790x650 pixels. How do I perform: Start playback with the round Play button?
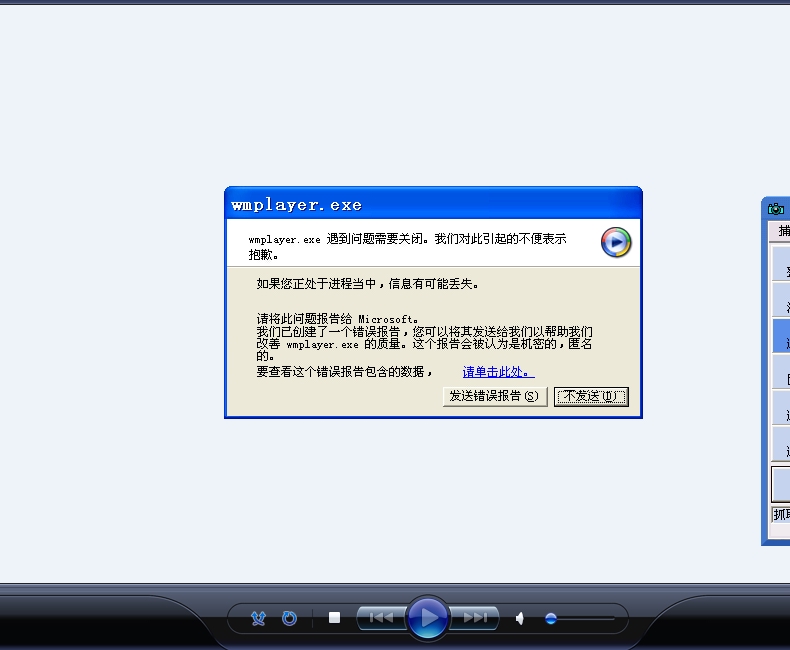(x=428, y=618)
